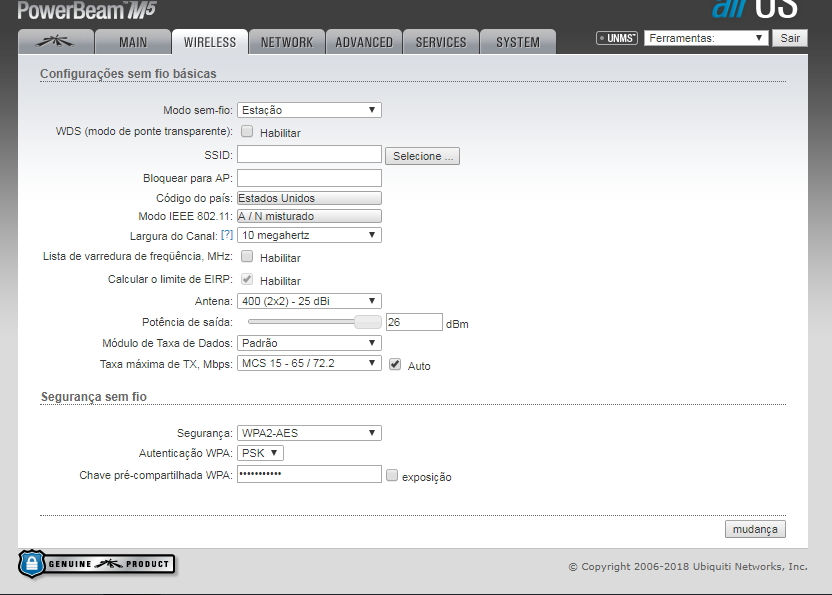The image size is (832, 595).
Task: Click the mudança apply button
Action: pos(755,529)
